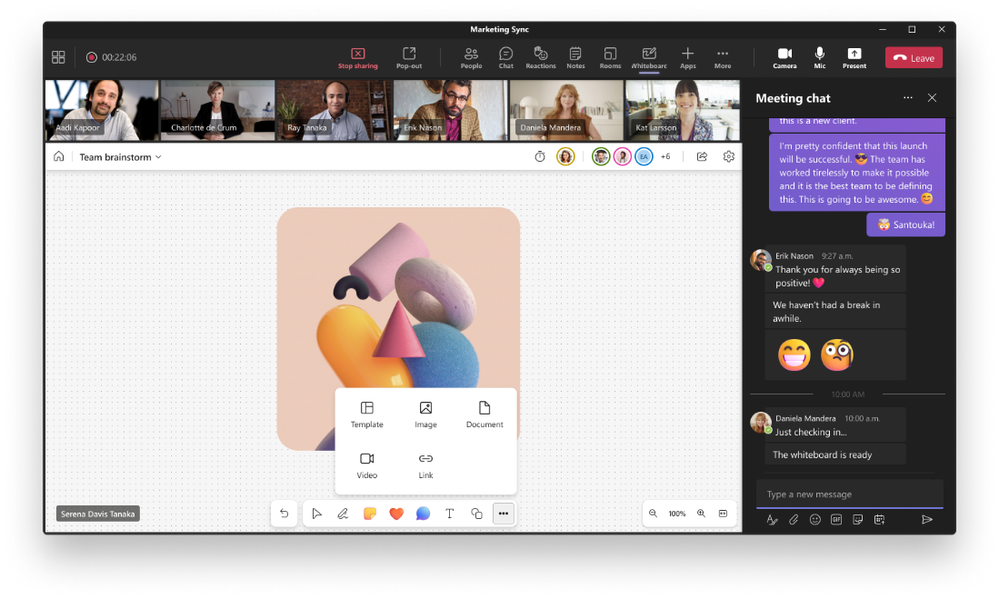Toggle the Mic mute
999x599 pixels.
(820, 58)
